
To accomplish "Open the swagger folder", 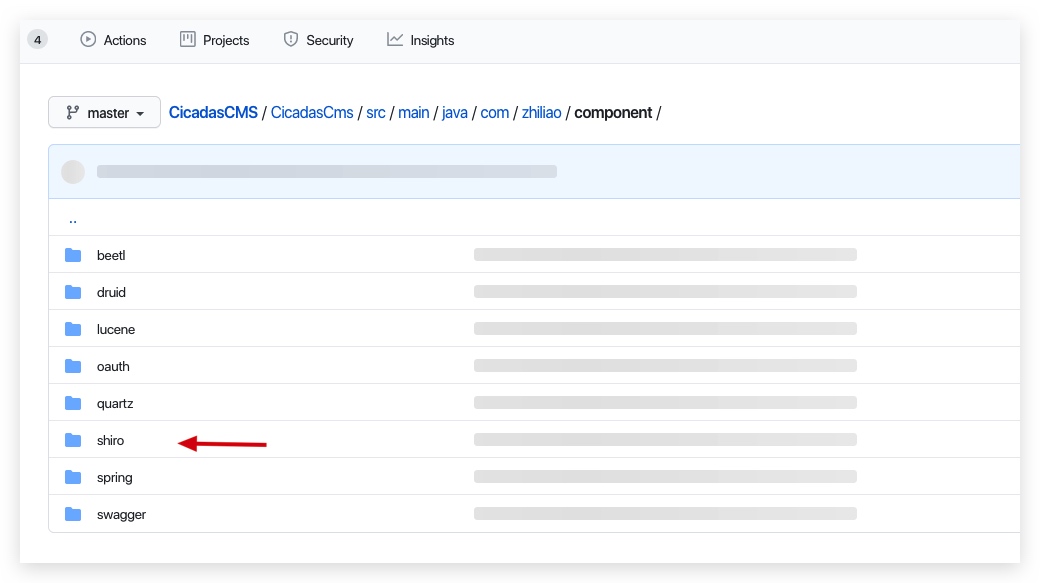I will (121, 515).
